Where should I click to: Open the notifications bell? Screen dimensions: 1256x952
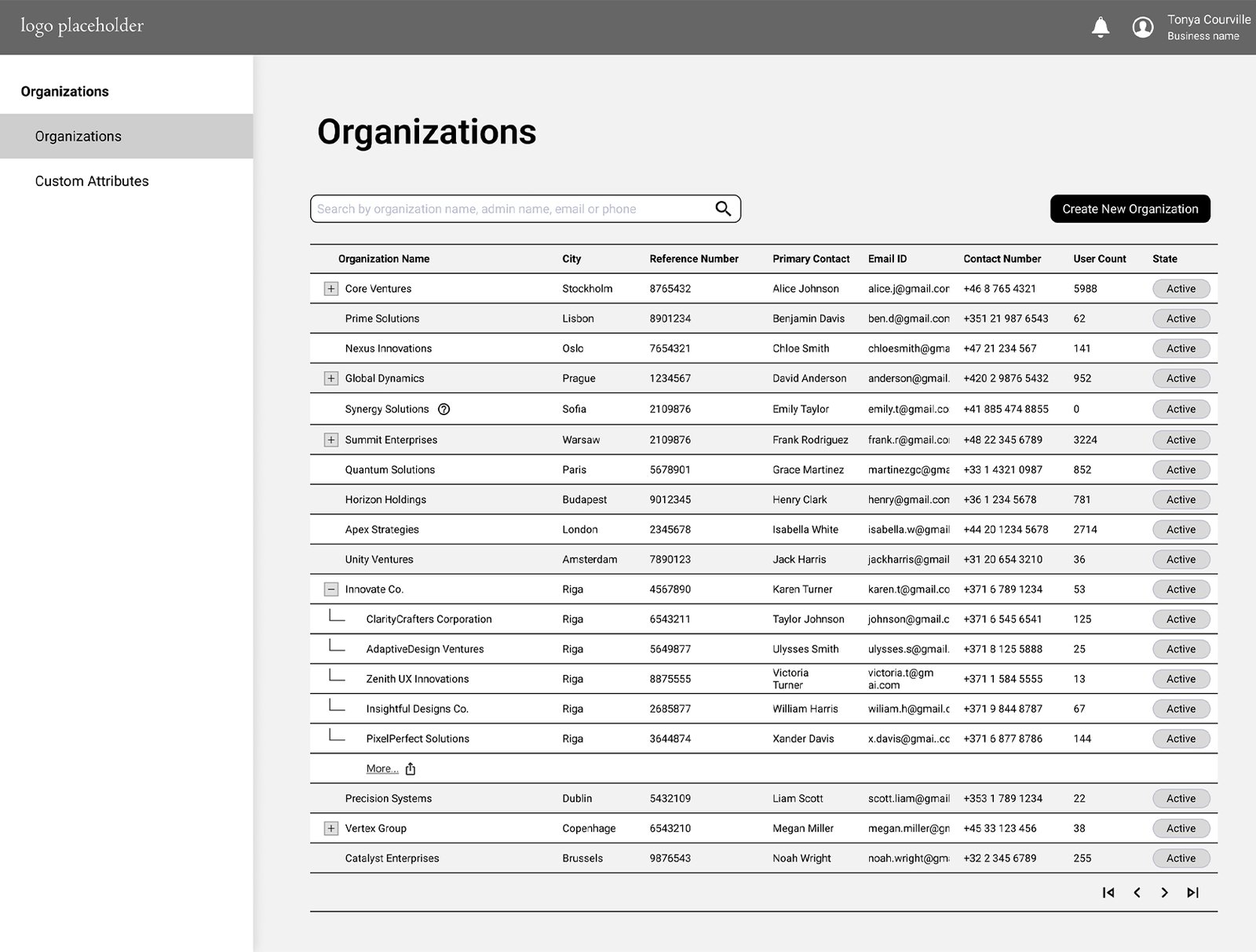pyautogui.click(x=1101, y=27)
